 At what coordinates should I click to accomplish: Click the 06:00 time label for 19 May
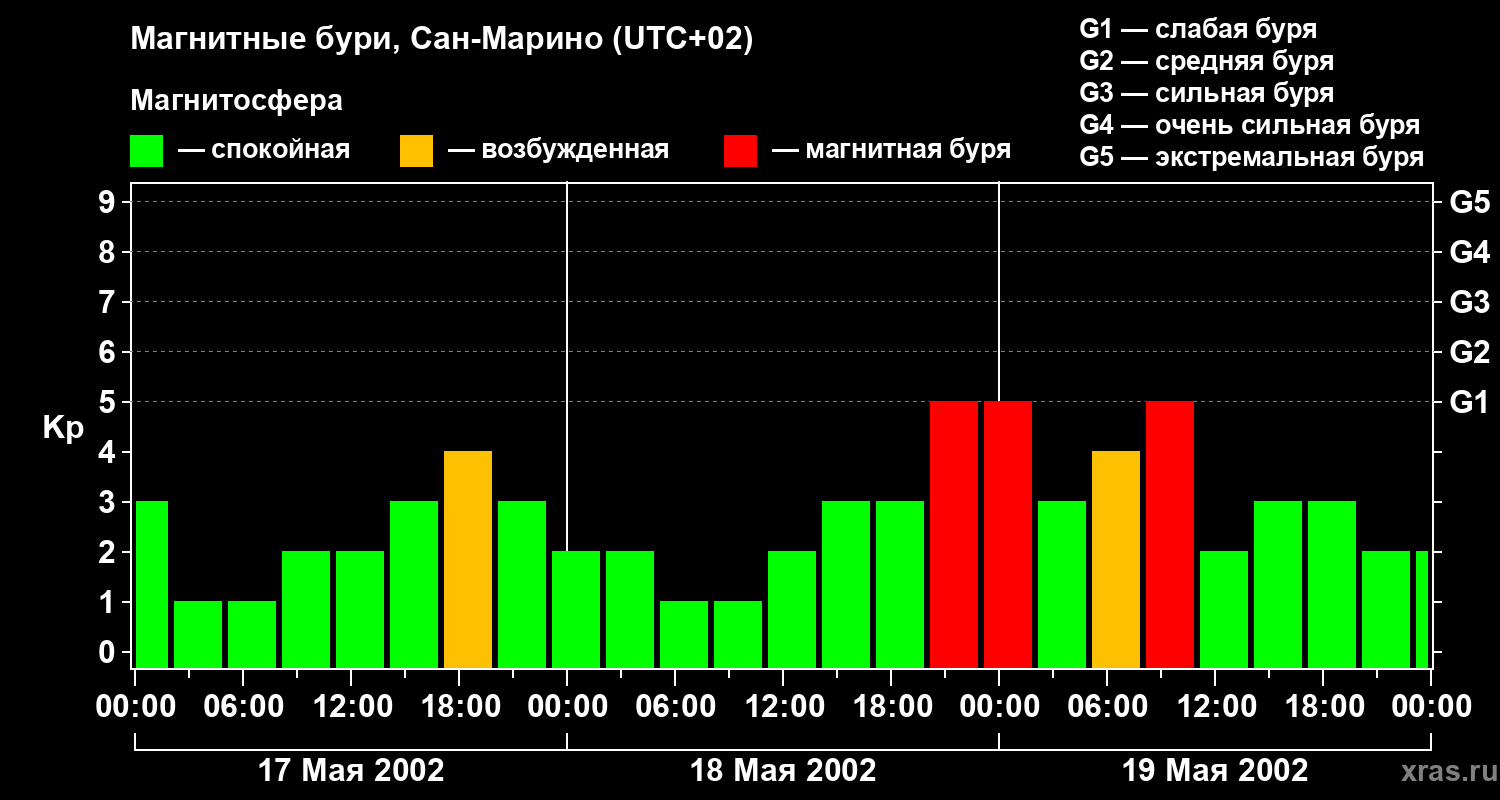[1107, 707]
